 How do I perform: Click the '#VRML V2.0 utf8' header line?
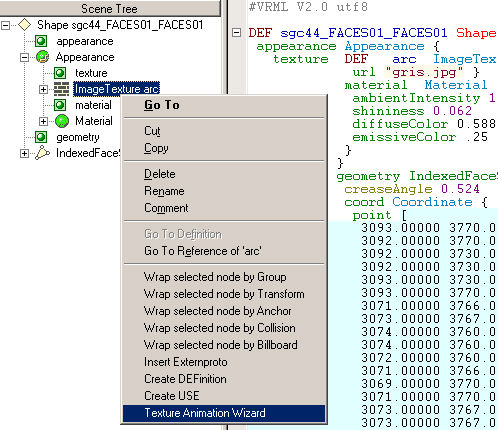click(308, 7)
